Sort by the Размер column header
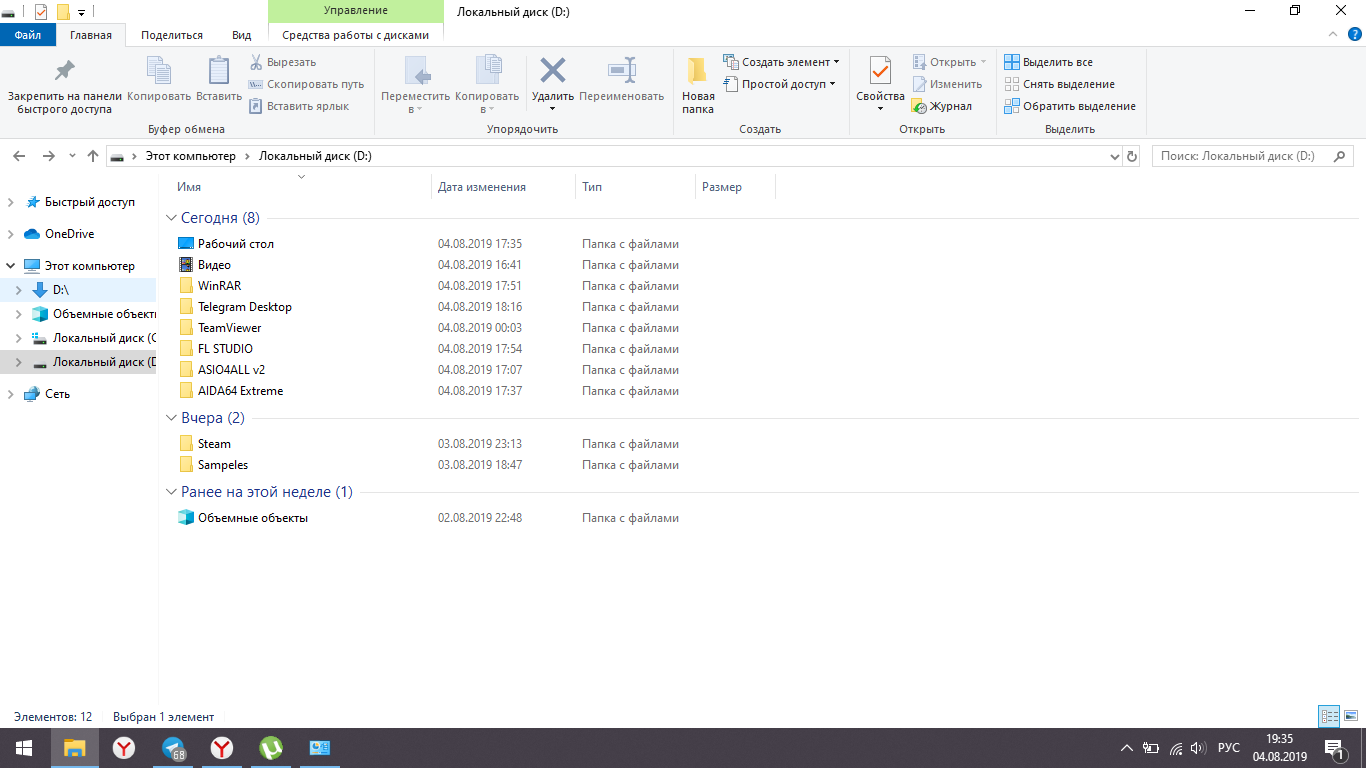The width and height of the screenshot is (1366, 768). click(x=722, y=187)
